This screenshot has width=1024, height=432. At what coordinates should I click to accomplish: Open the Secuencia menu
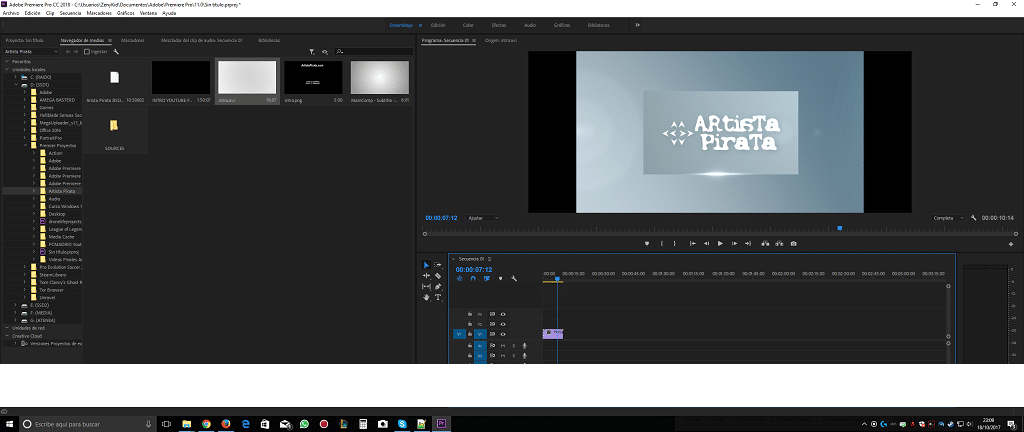70,13
